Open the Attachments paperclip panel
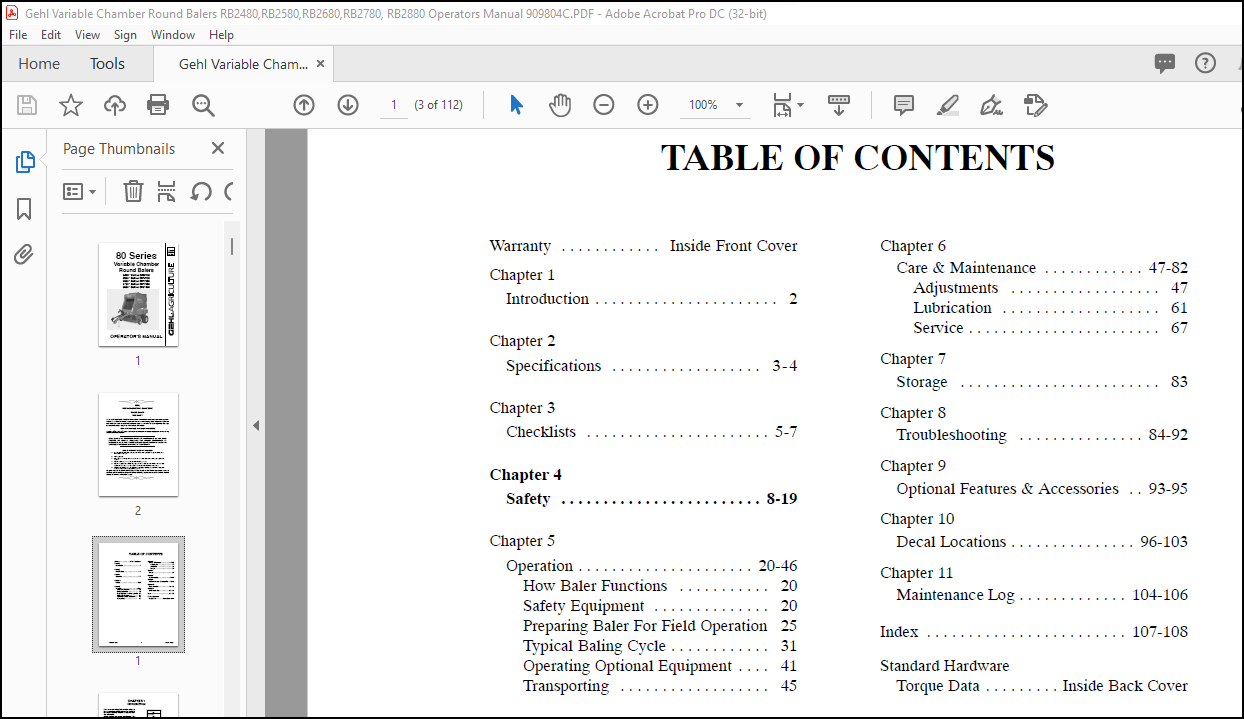The height and width of the screenshot is (719, 1244). (x=24, y=255)
